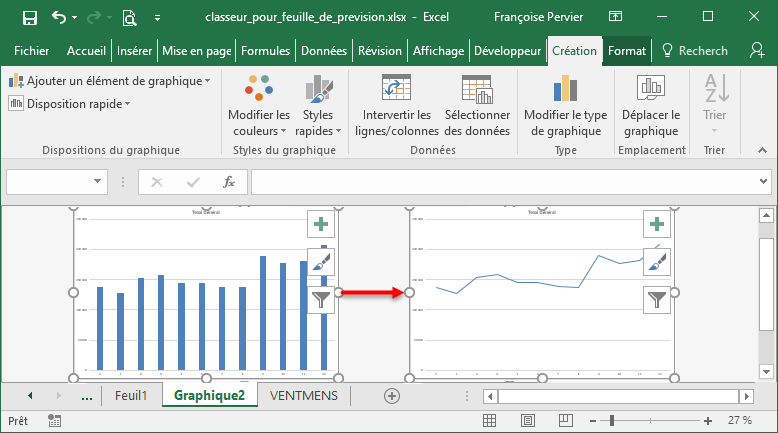Viewport: 778px width, 433px height.
Task: Open the VENTMENS sheet tab
Action: coord(303,396)
